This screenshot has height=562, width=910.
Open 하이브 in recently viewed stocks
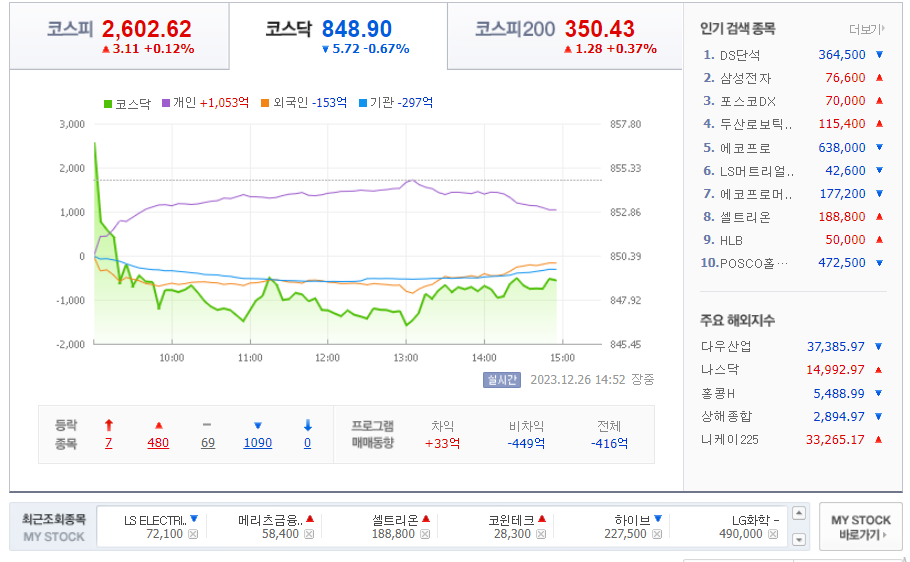click(x=632, y=520)
